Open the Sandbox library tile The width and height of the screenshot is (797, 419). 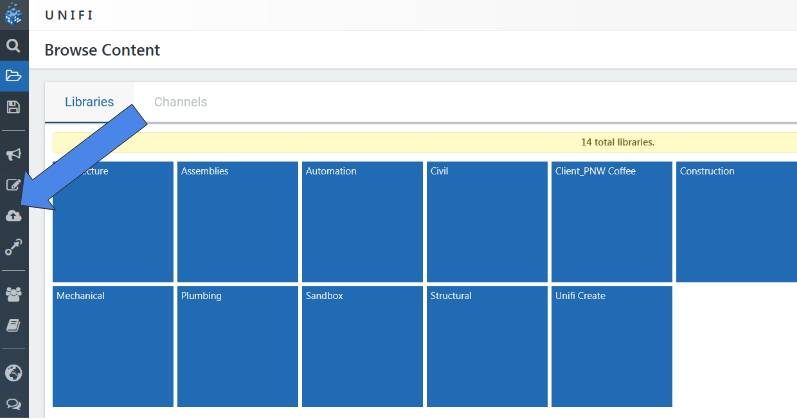[362, 346]
